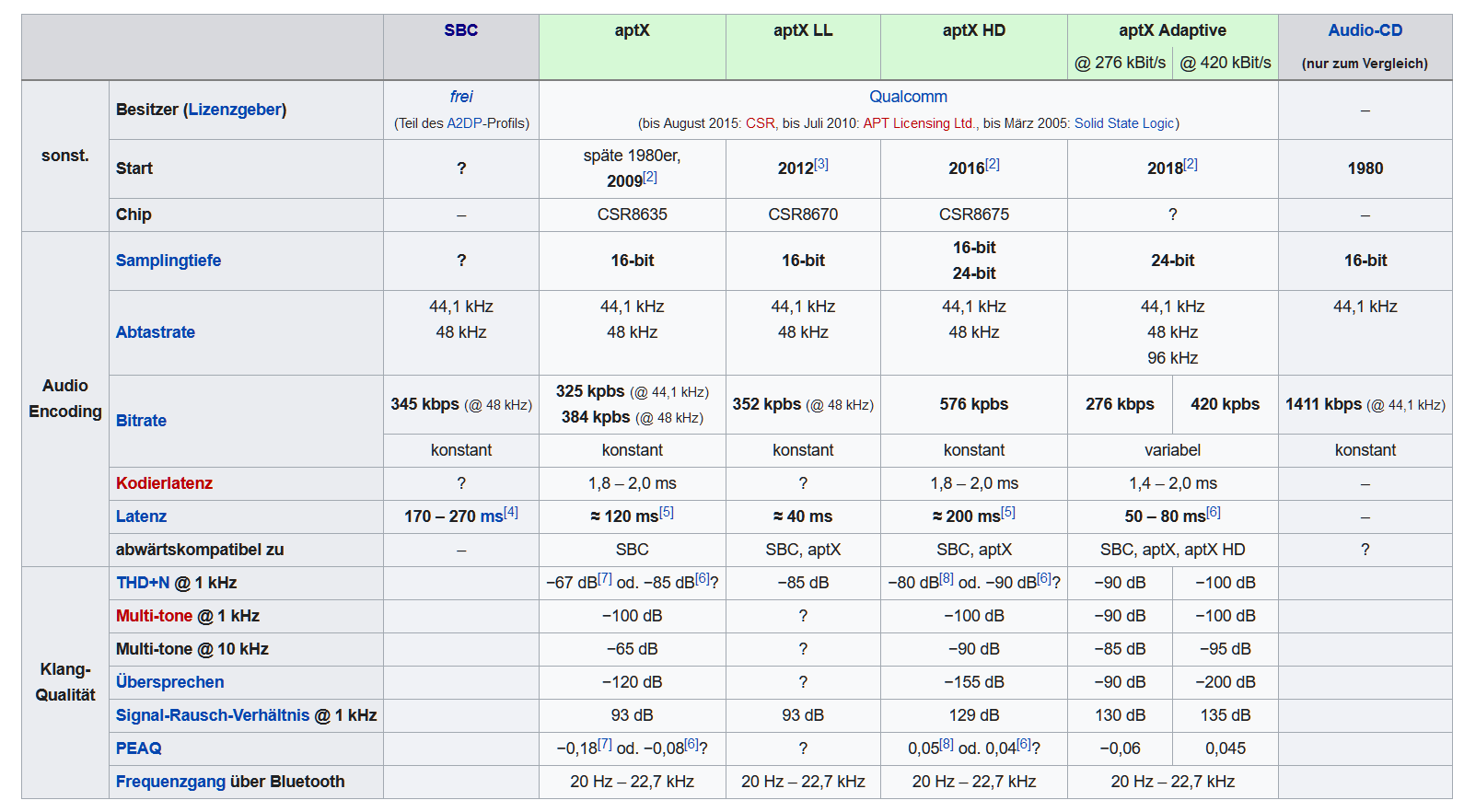Open the Bitrate row link
1464x812 pixels.
pyautogui.click(x=141, y=421)
